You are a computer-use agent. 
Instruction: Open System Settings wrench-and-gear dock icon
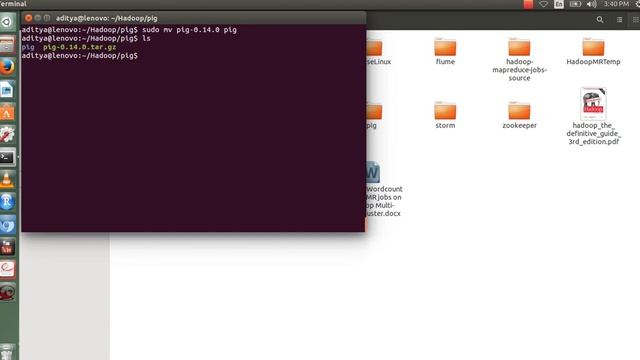coord(7,134)
